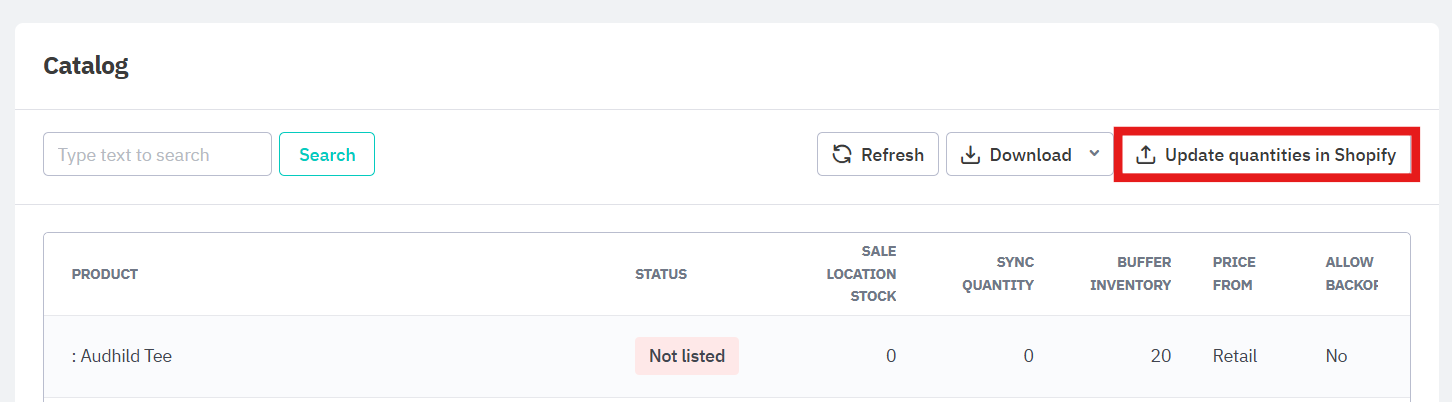
Task: Click the Retail price value
Action: [1235, 356]
